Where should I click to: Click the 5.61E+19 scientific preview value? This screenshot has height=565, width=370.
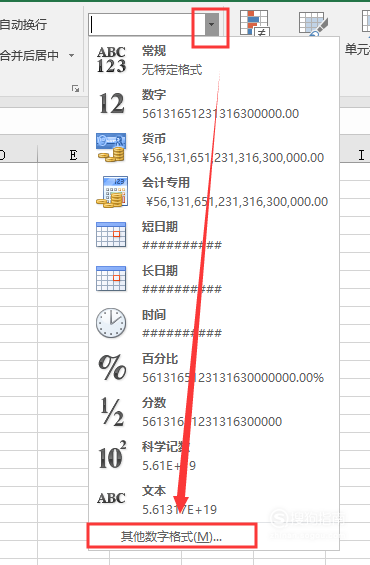coord(169,465)
